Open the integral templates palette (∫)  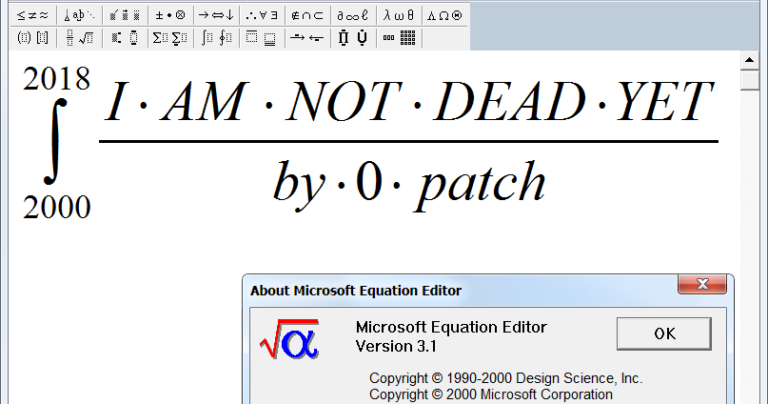pyautogui.click(x=216, y=38)
